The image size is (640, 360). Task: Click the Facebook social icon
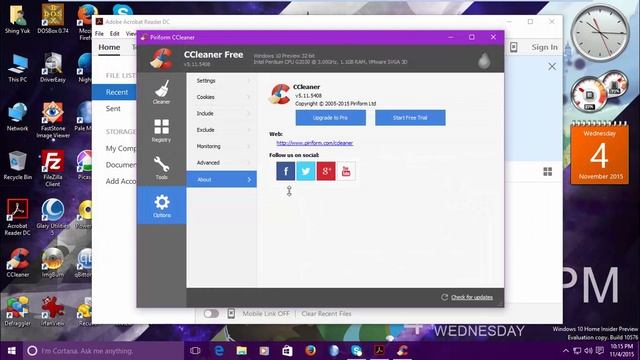(286, 171)
